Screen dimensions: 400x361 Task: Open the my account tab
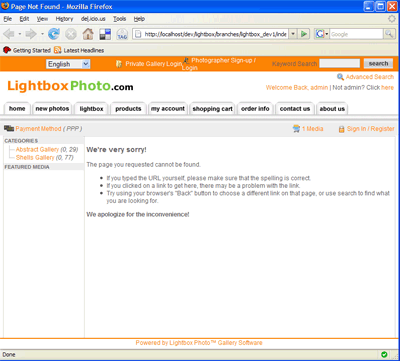click(168, 109)
